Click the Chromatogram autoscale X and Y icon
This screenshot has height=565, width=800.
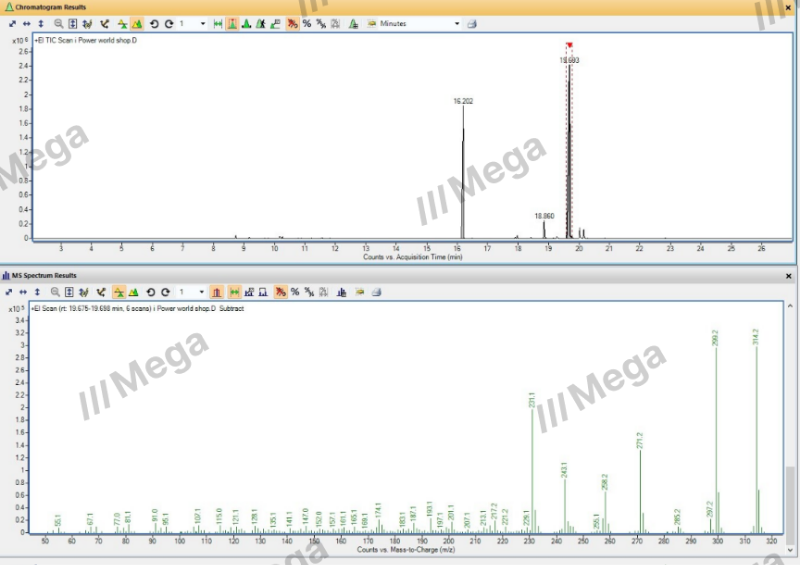click(12, 23)
